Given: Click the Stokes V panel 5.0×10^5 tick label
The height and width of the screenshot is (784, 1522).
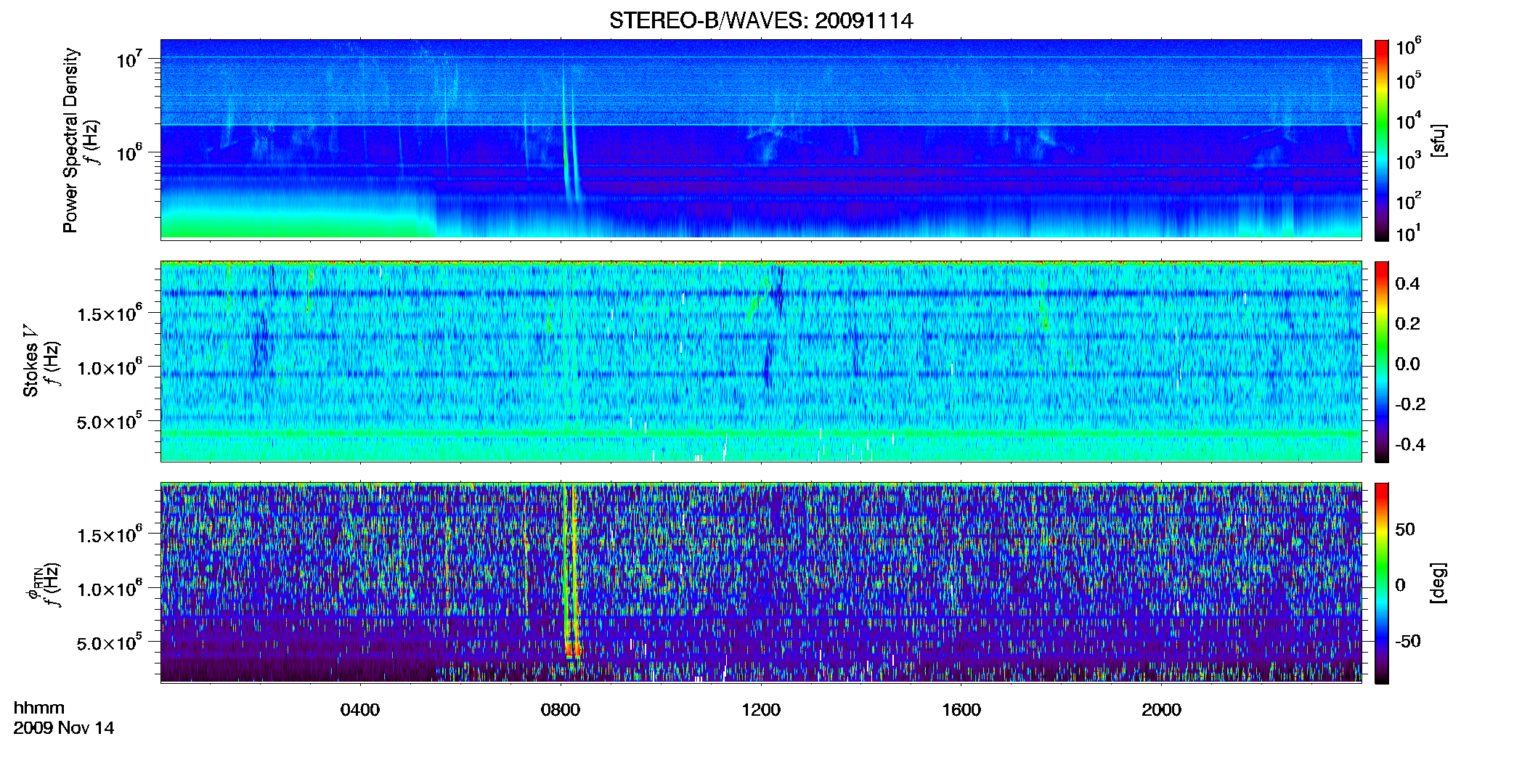Looking at the screenshot, I should pos(110,421).
